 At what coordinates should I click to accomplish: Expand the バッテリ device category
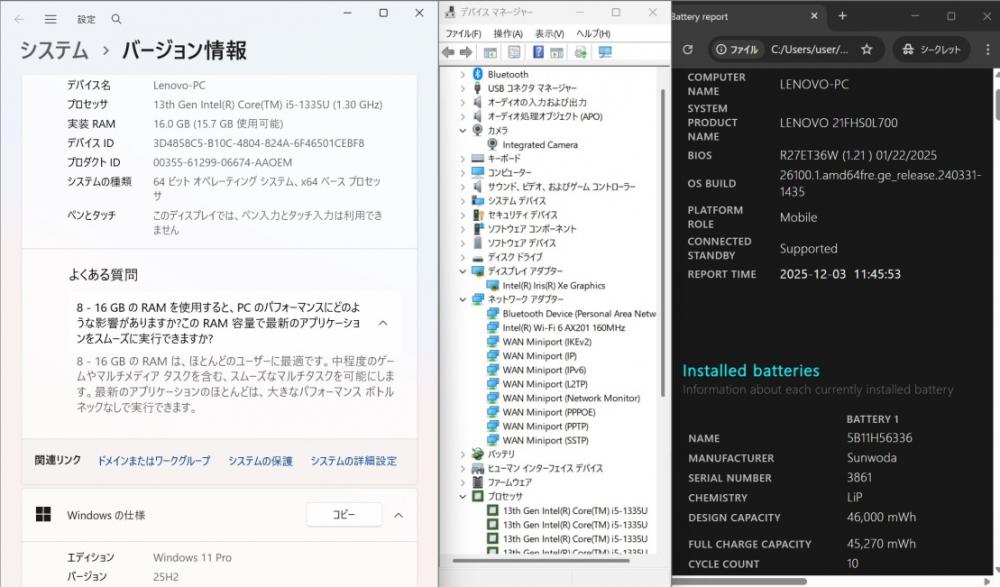[x=462, y=454]
